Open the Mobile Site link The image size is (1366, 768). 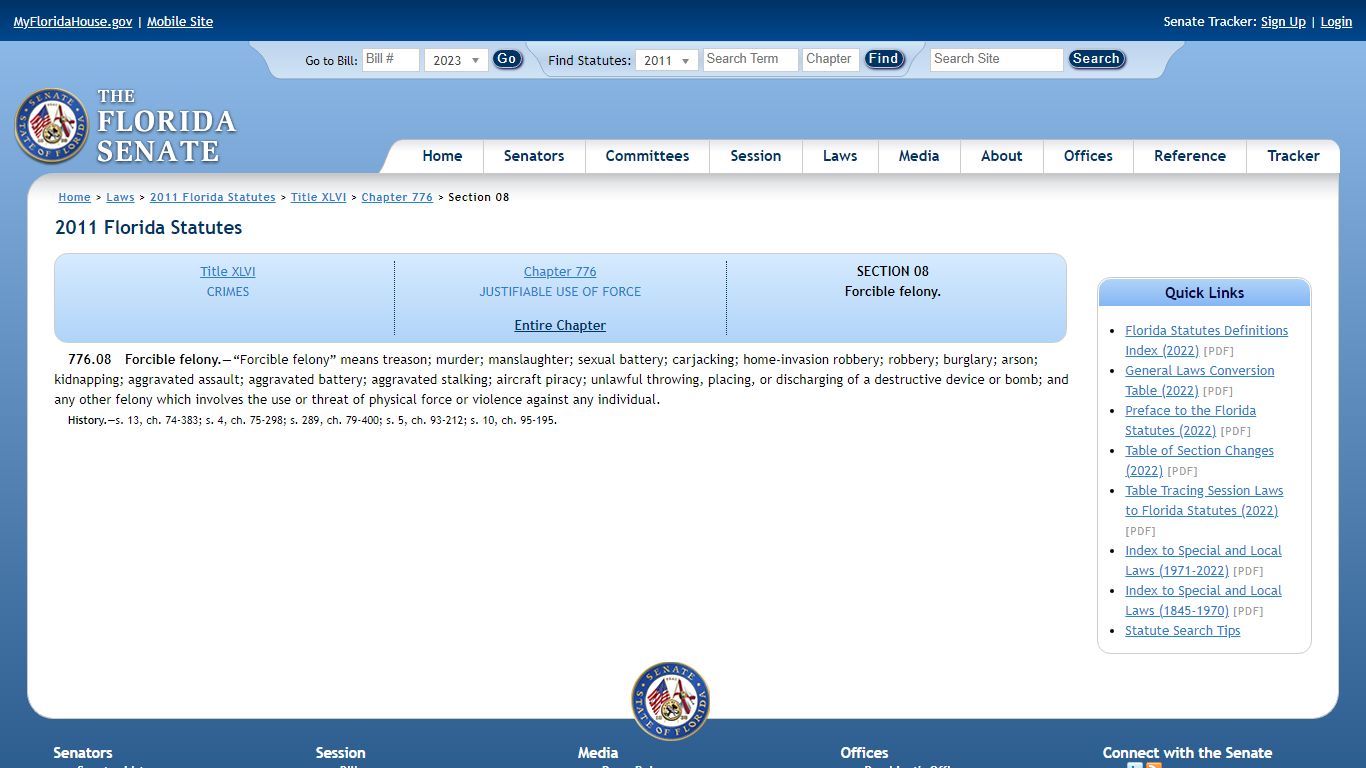pyautogui.click(x=180, y=21)
